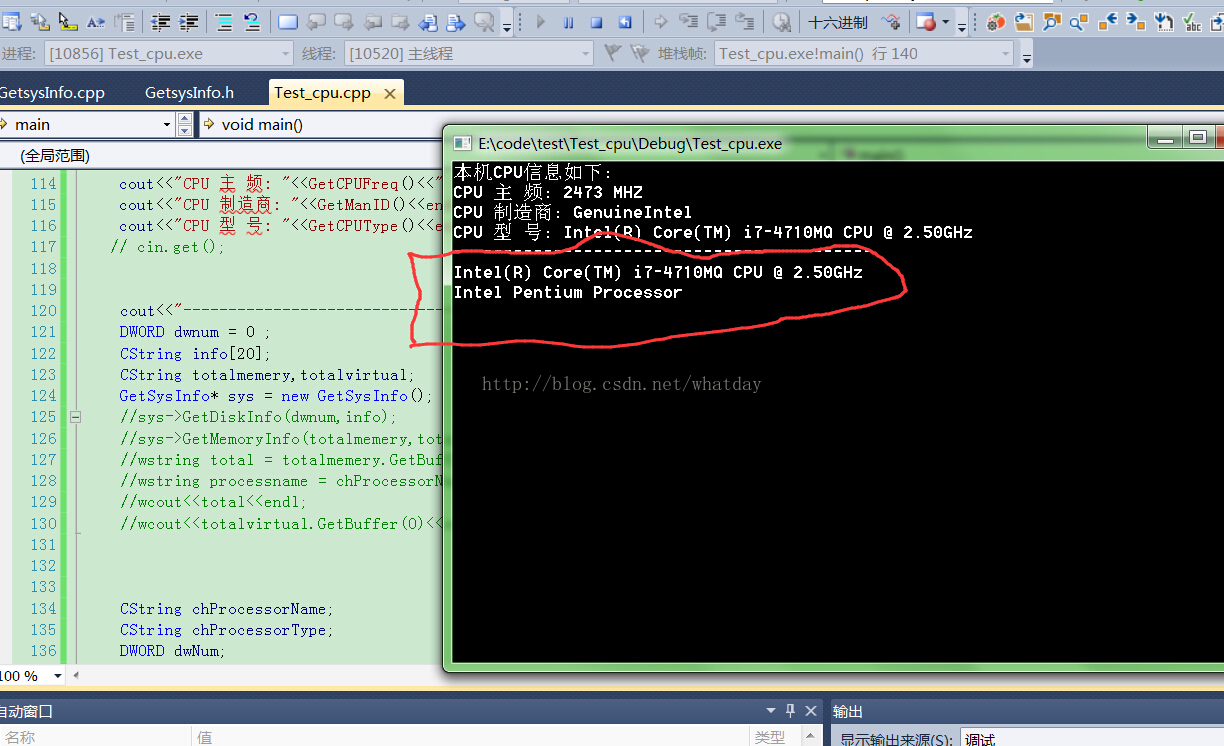The image size is (1224, 746).
Task: Clear all bookmarks icon
Action: coord(484,22)
